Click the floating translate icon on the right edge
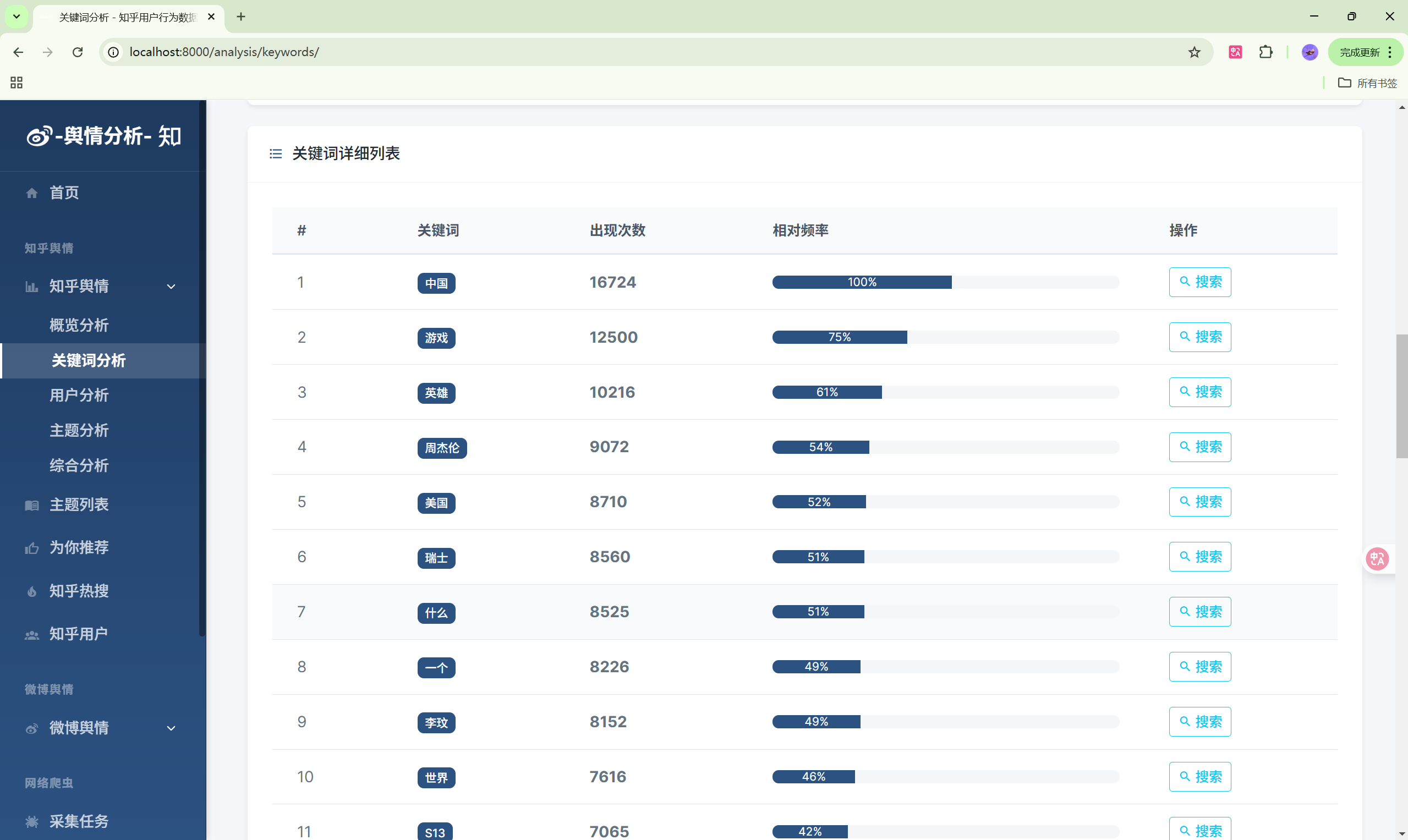 tap(1377, 559)
